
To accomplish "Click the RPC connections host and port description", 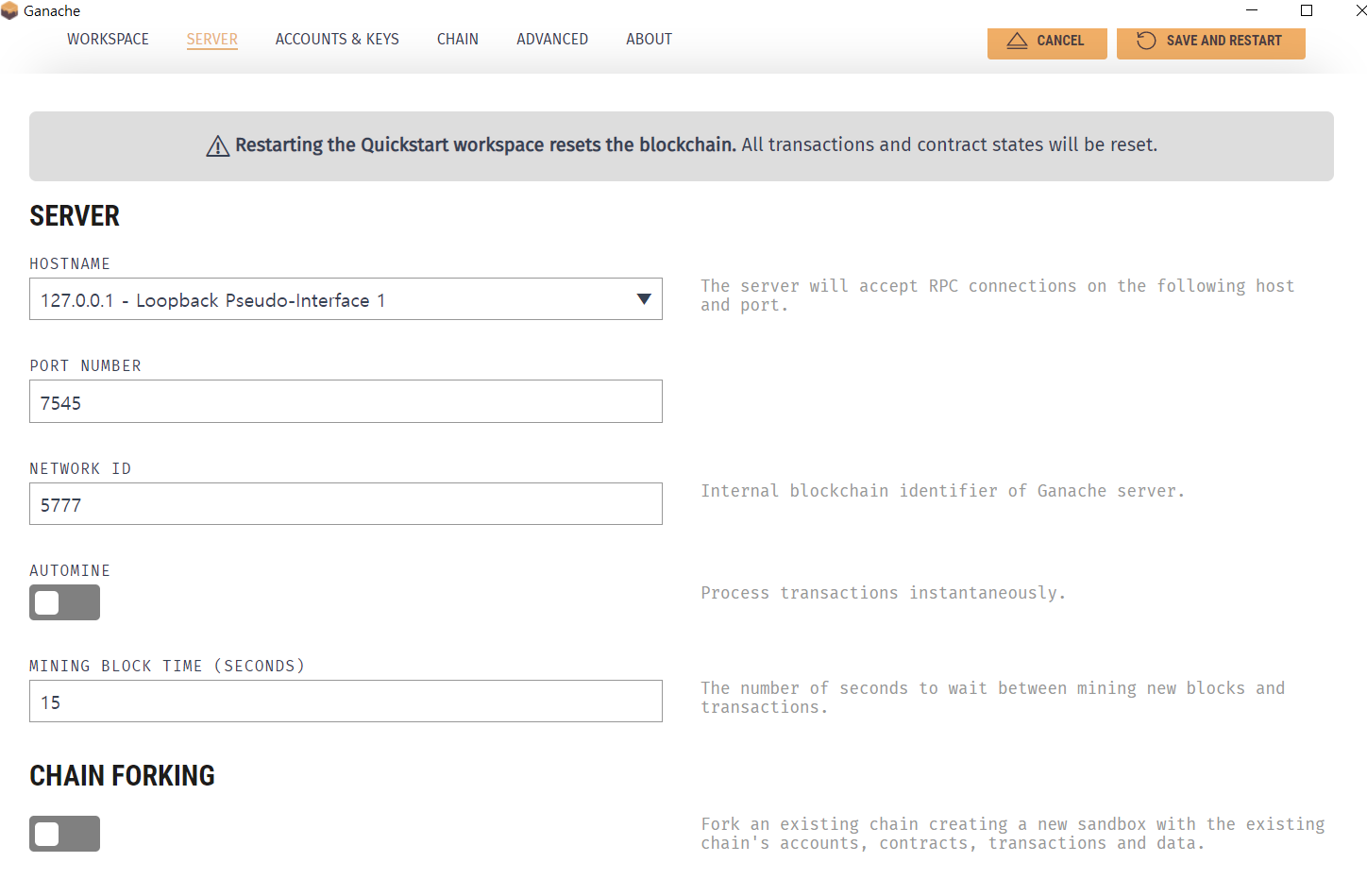I will point(998,296).
